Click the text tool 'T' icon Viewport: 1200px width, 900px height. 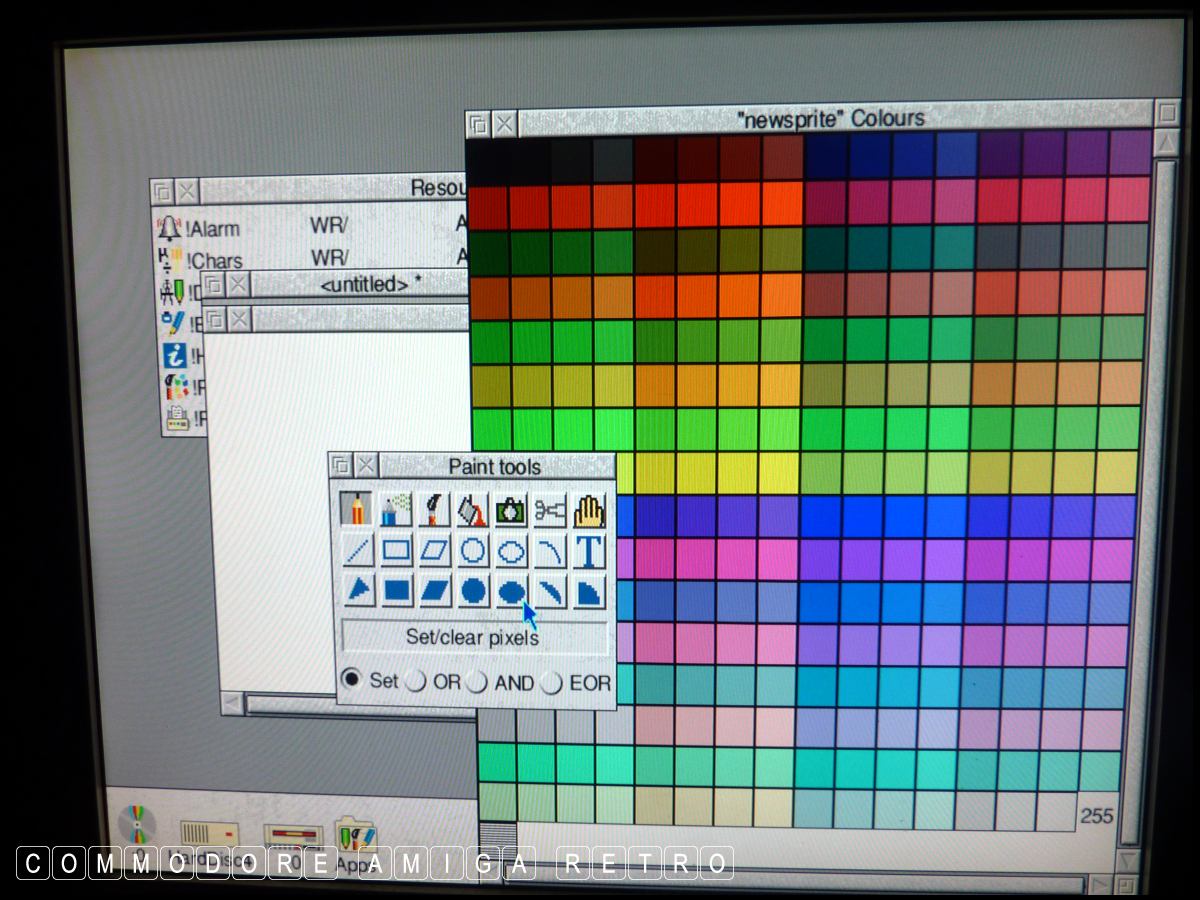[589, 551]
